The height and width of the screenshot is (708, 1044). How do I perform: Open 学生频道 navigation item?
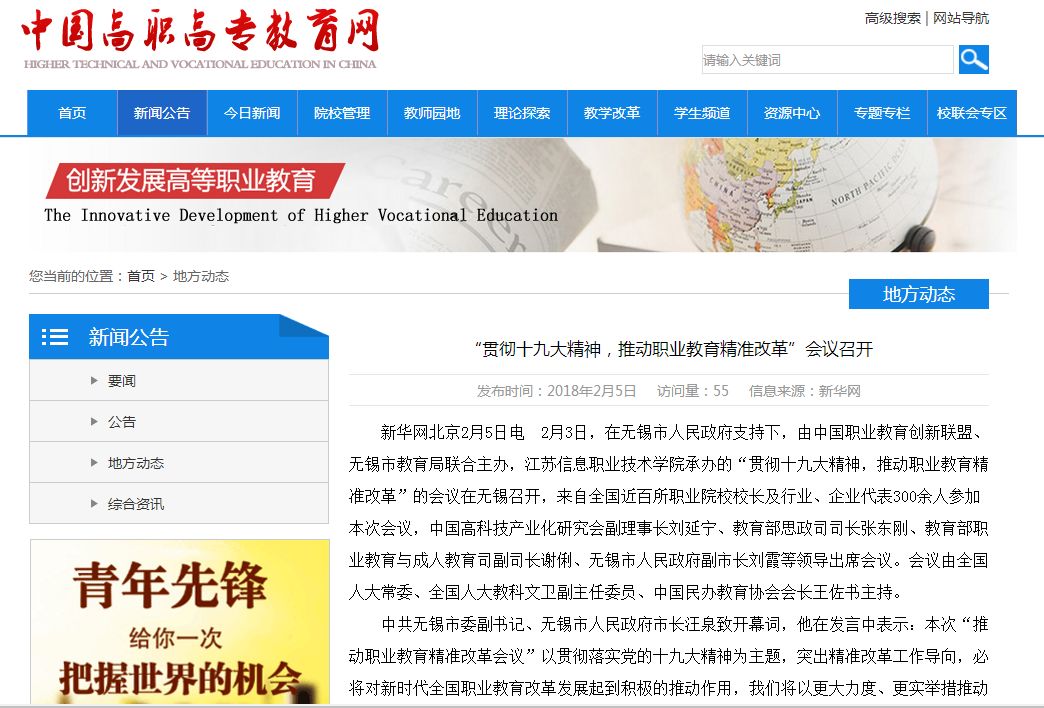[x=702, y=113]
